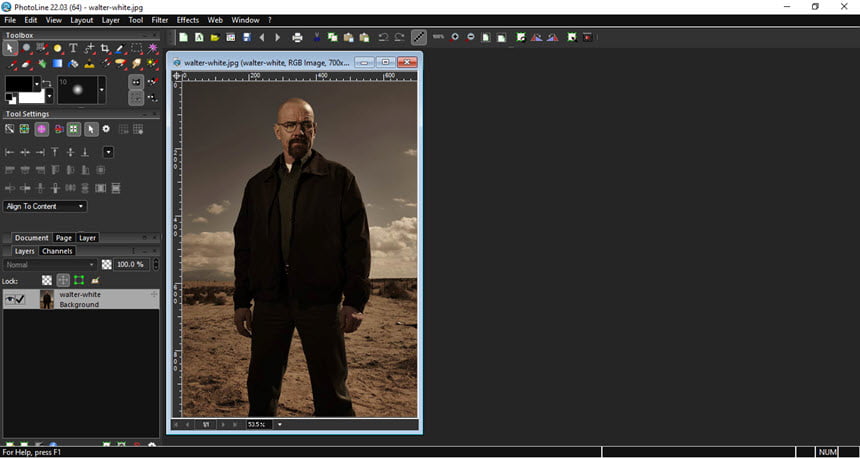The height and width of the screenshot is (458, 860).
Task: Click the background white color swatch
Action: click(x=32, y=98)
